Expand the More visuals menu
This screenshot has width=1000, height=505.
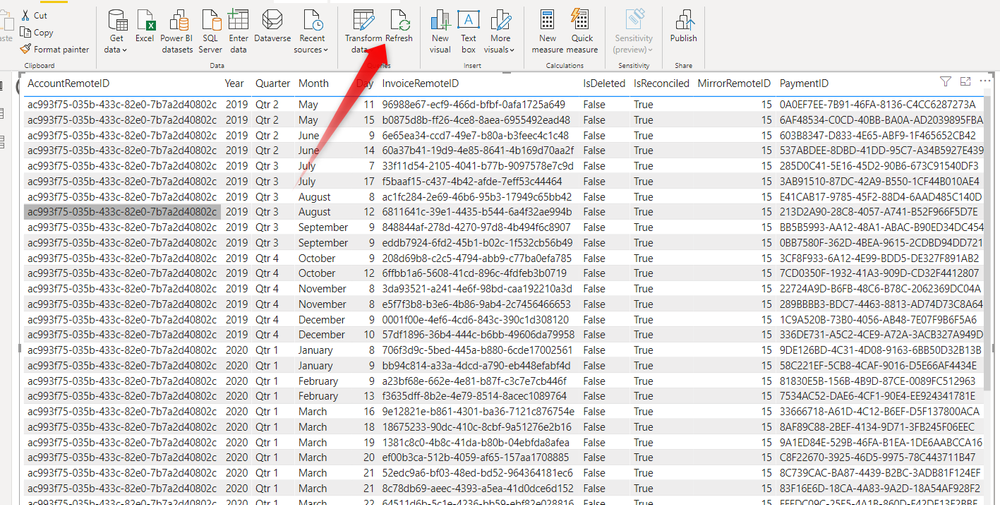pos(500,30)
